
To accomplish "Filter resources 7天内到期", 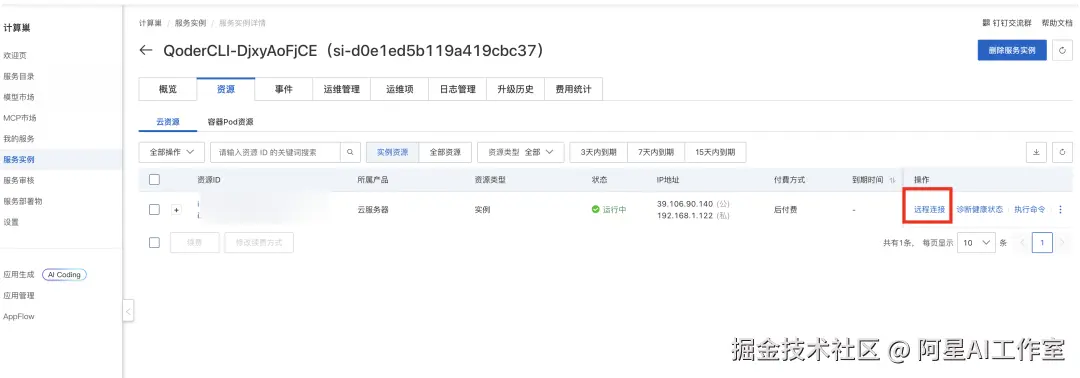I will [656, 152].
